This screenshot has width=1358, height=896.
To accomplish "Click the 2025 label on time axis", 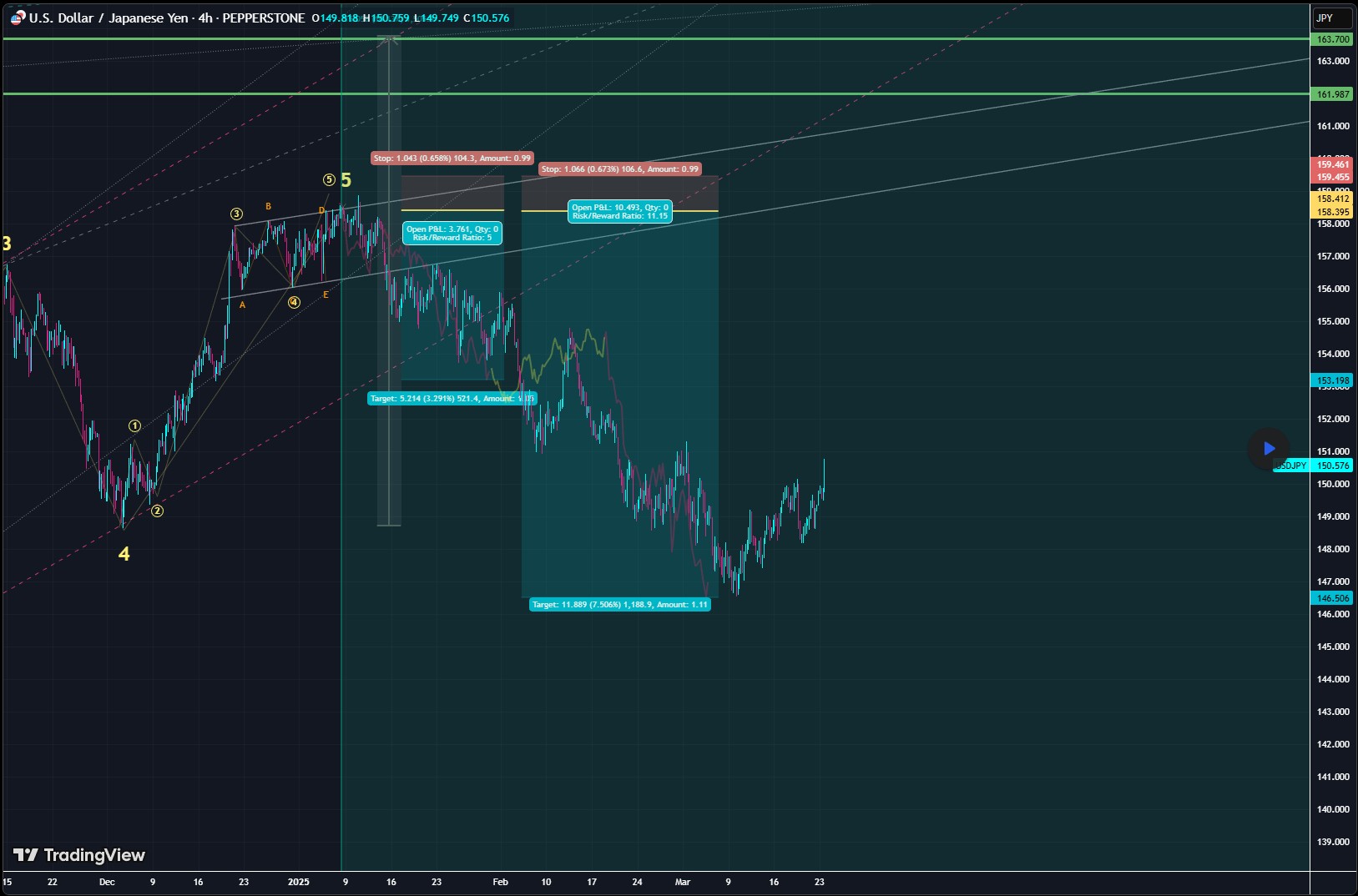I will [298, 882].
